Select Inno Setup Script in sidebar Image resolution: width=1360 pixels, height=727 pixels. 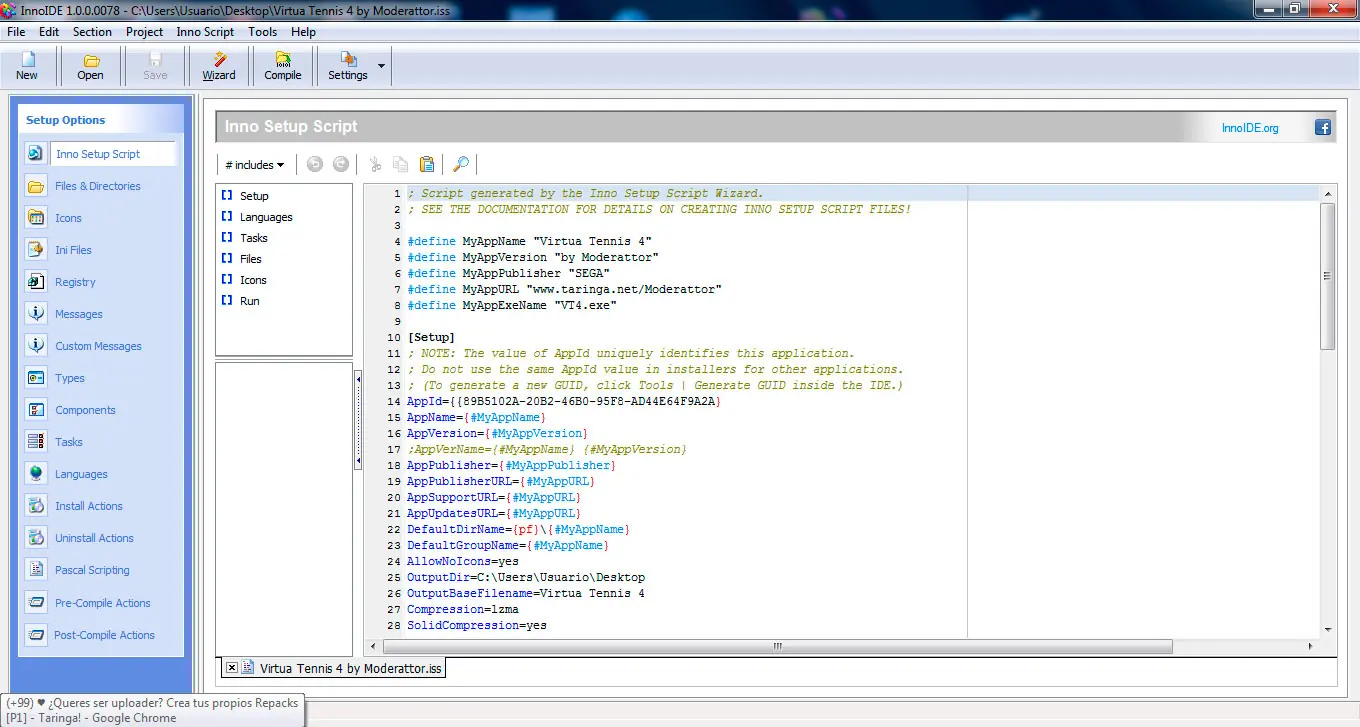click(100, 154)
